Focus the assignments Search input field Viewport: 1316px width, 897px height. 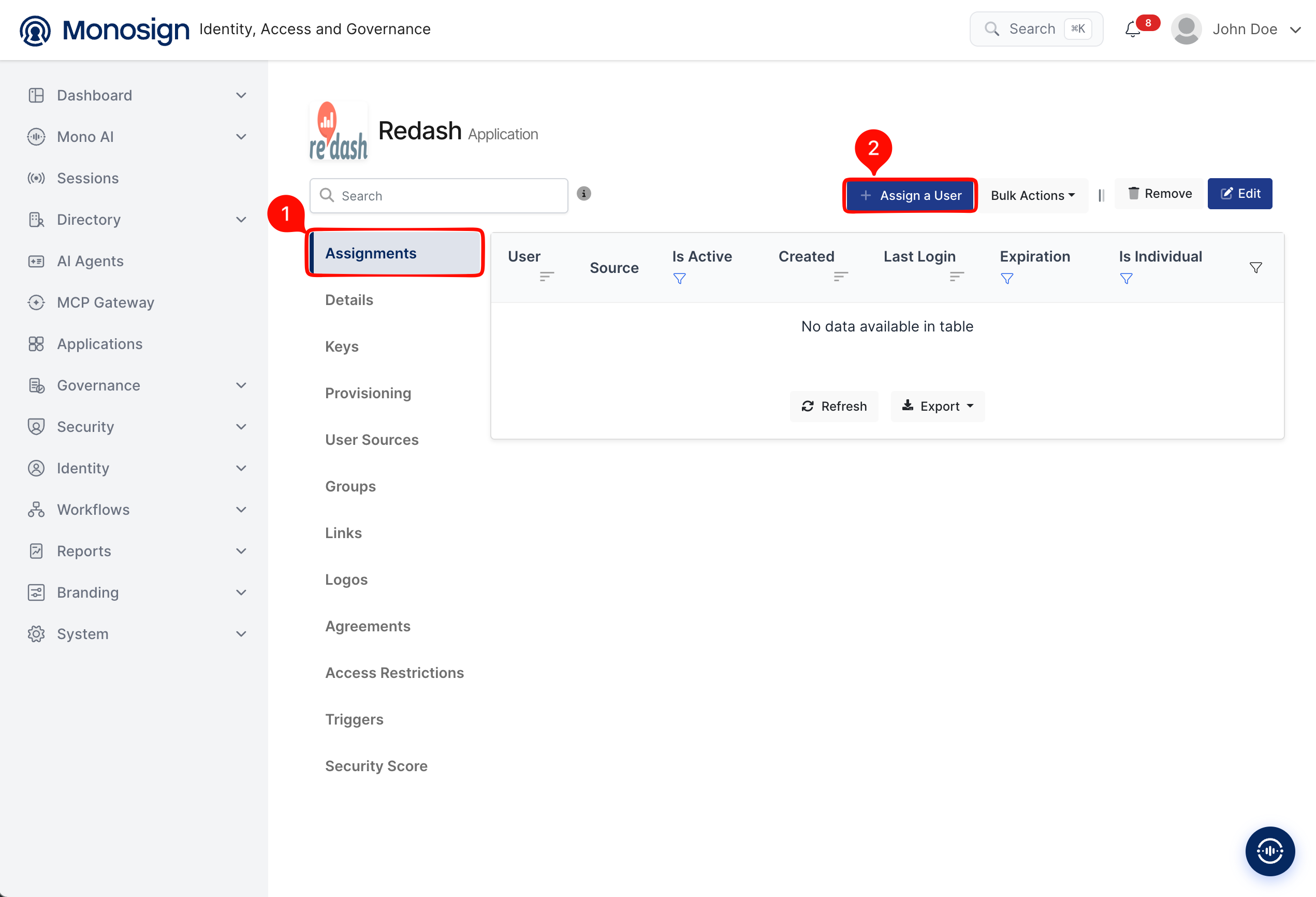click(x=438, y=195)
